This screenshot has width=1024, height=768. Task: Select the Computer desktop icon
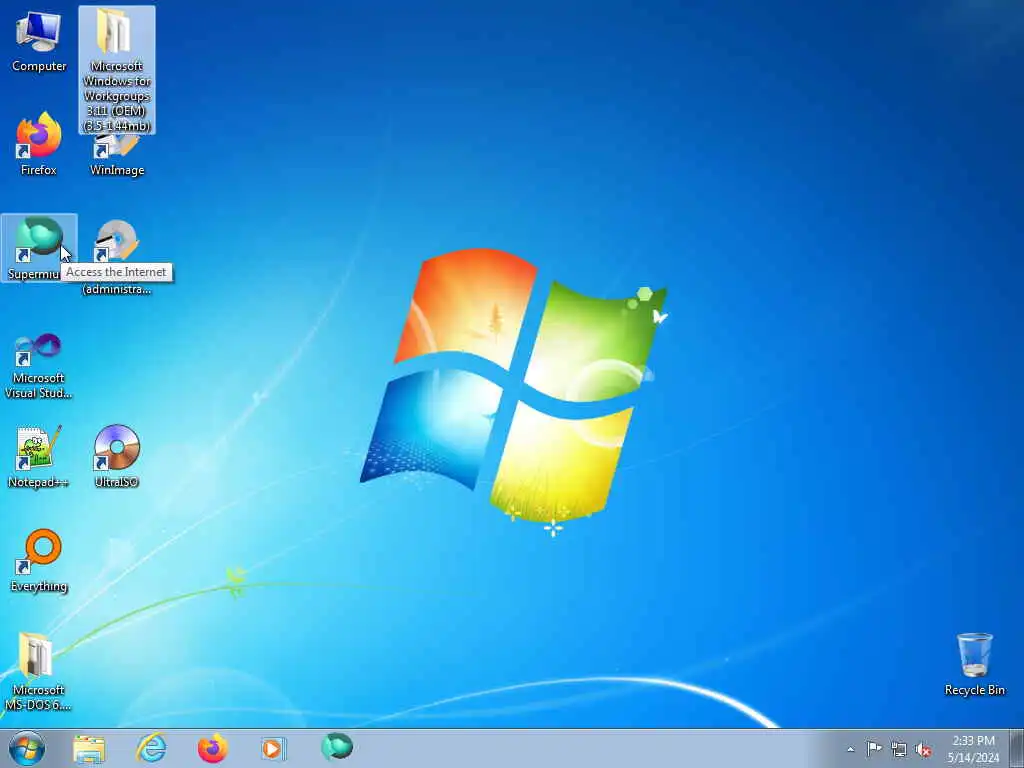39,41
